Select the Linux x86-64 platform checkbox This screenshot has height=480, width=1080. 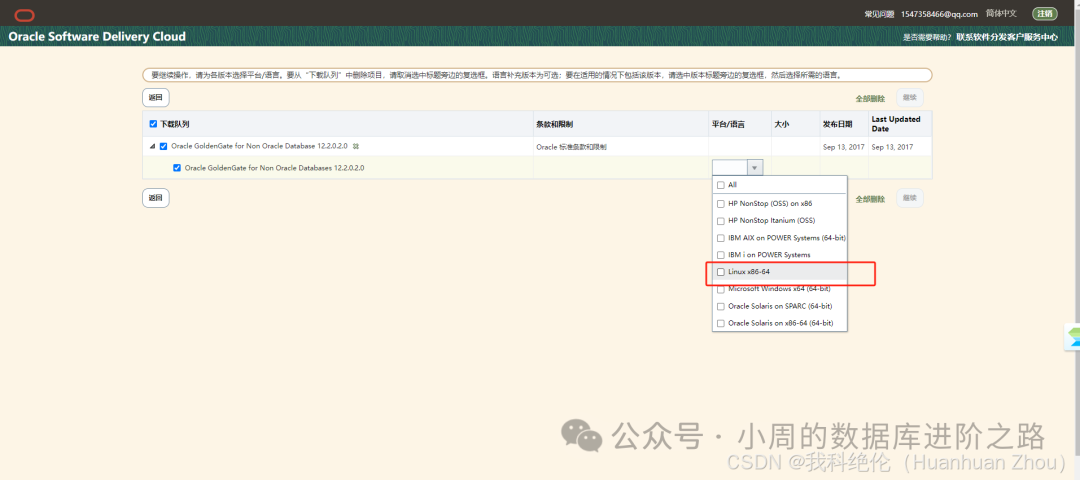click(x=720, y=272)
